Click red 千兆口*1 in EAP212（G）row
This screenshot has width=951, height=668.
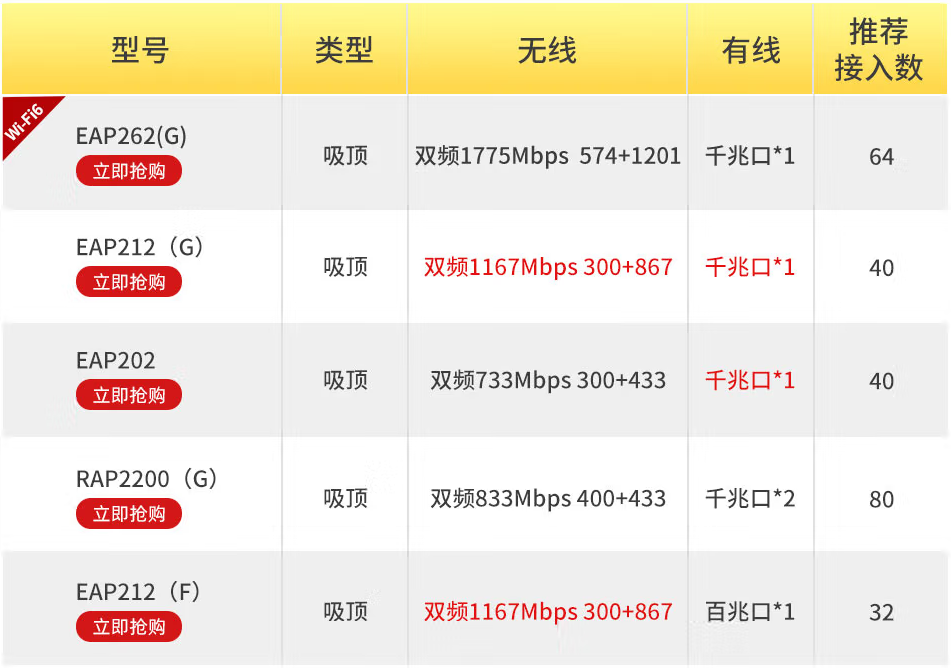(750, 268)
